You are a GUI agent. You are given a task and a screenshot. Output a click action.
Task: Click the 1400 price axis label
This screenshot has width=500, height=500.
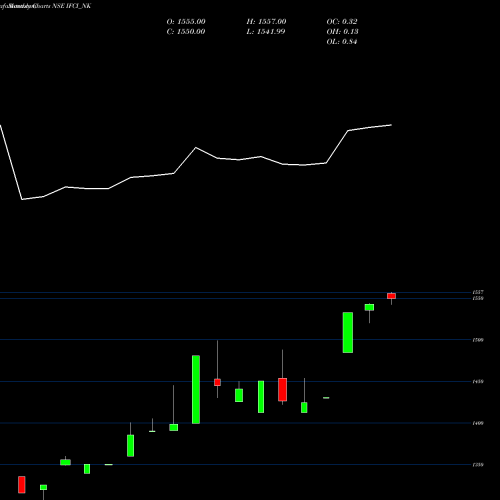(x=478, y=423)
